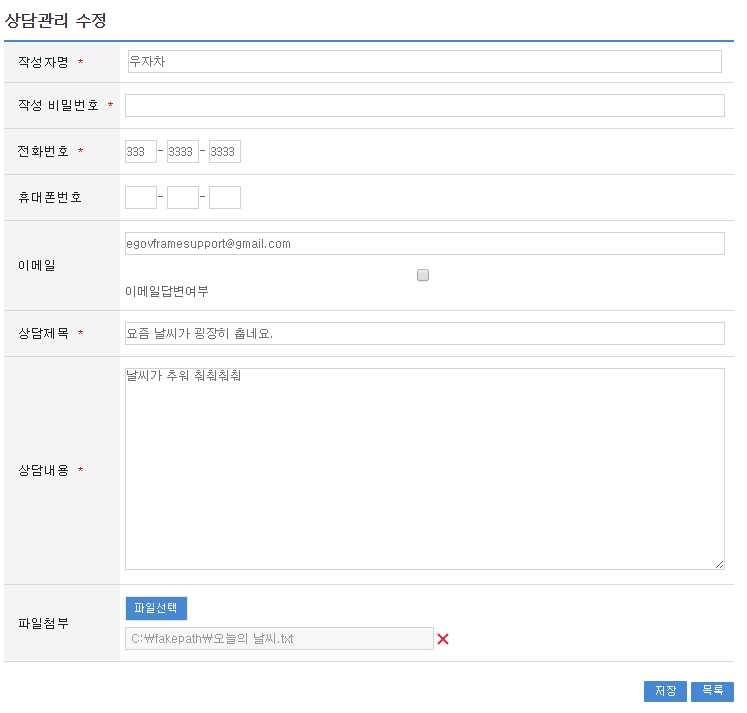Toggle the 이메일답변여부 checkbox

coord(423,275)
